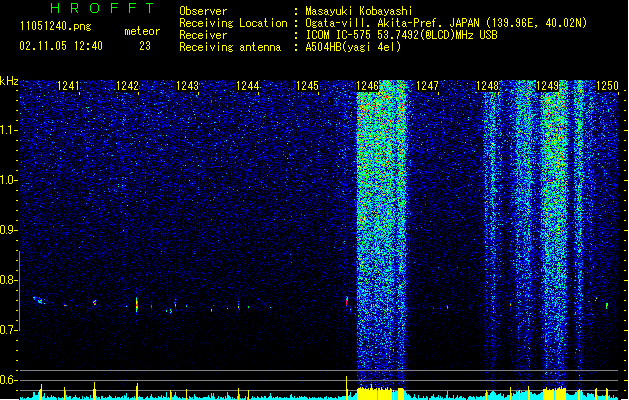Click the 1246 time marker
The width and height of the screenshot is (629, 400).
tap(367, 86)
